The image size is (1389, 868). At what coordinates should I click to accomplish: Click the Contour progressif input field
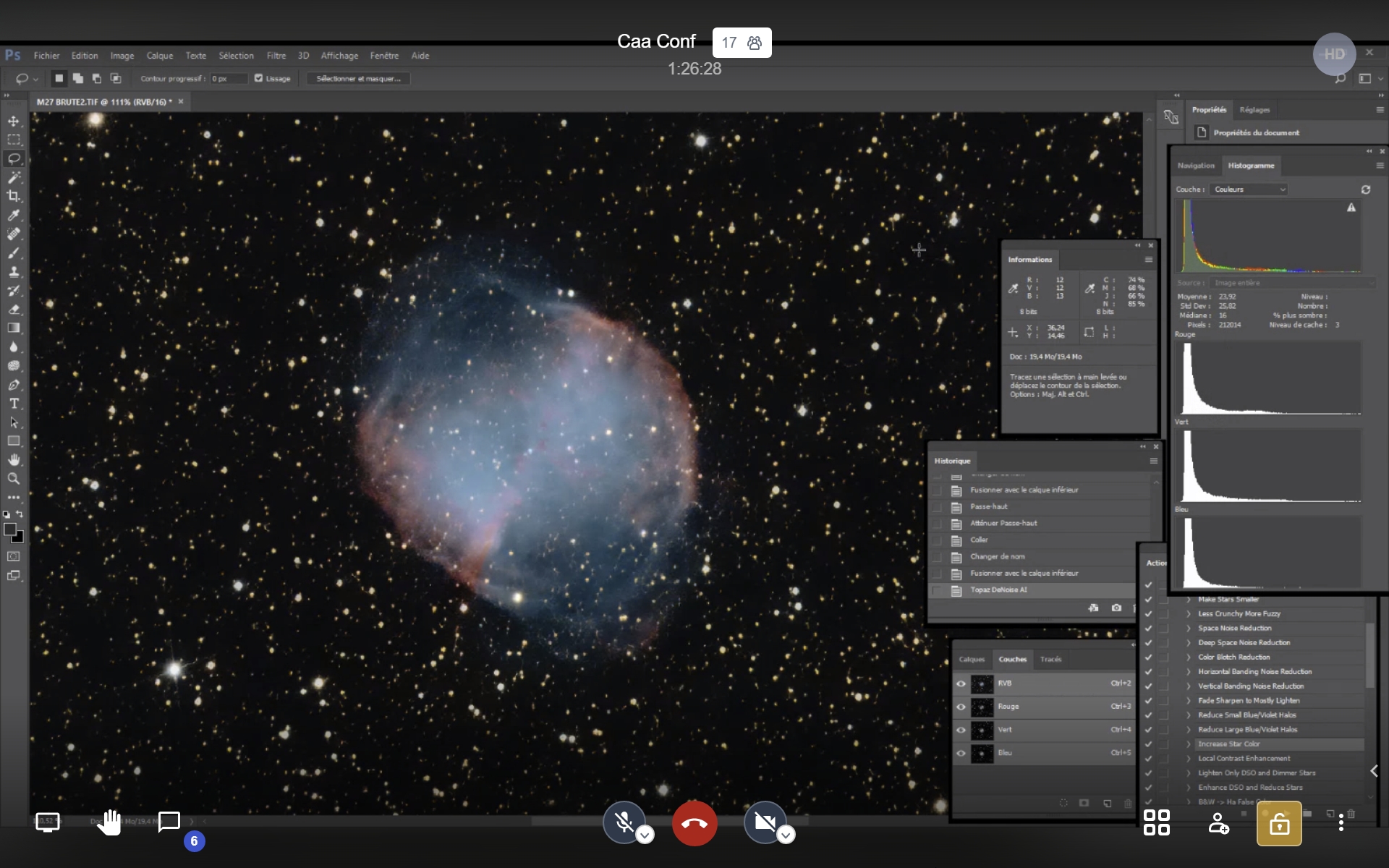[x=229, y=78]
